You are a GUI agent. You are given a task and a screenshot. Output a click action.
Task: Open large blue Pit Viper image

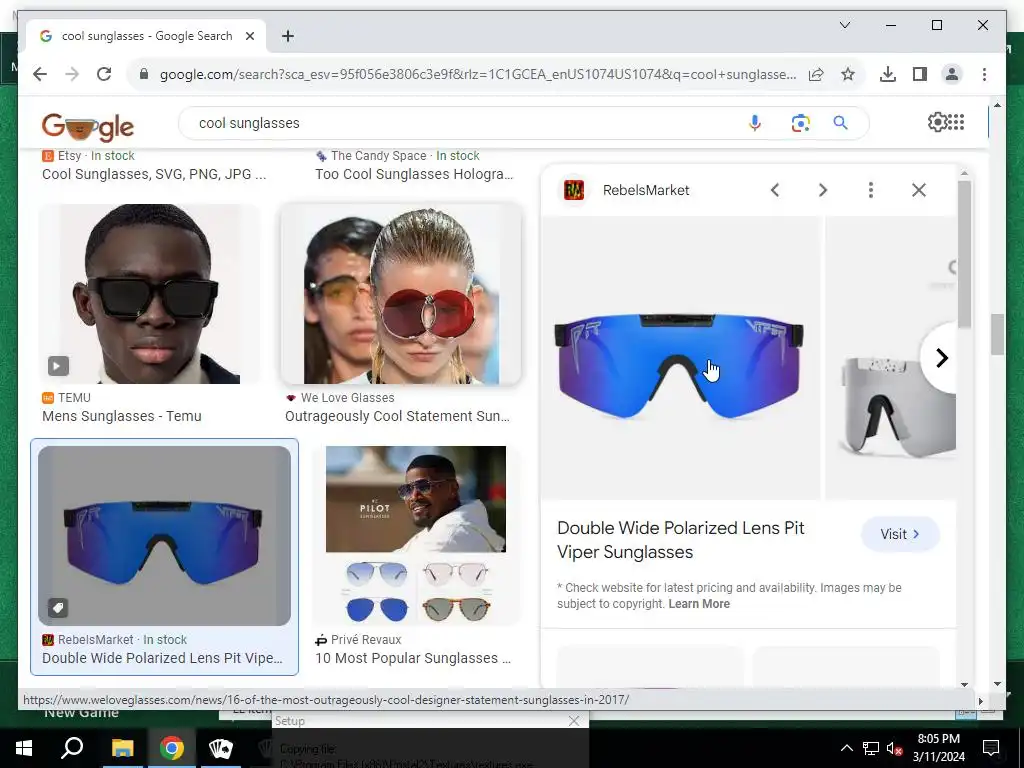pos(679,358)
